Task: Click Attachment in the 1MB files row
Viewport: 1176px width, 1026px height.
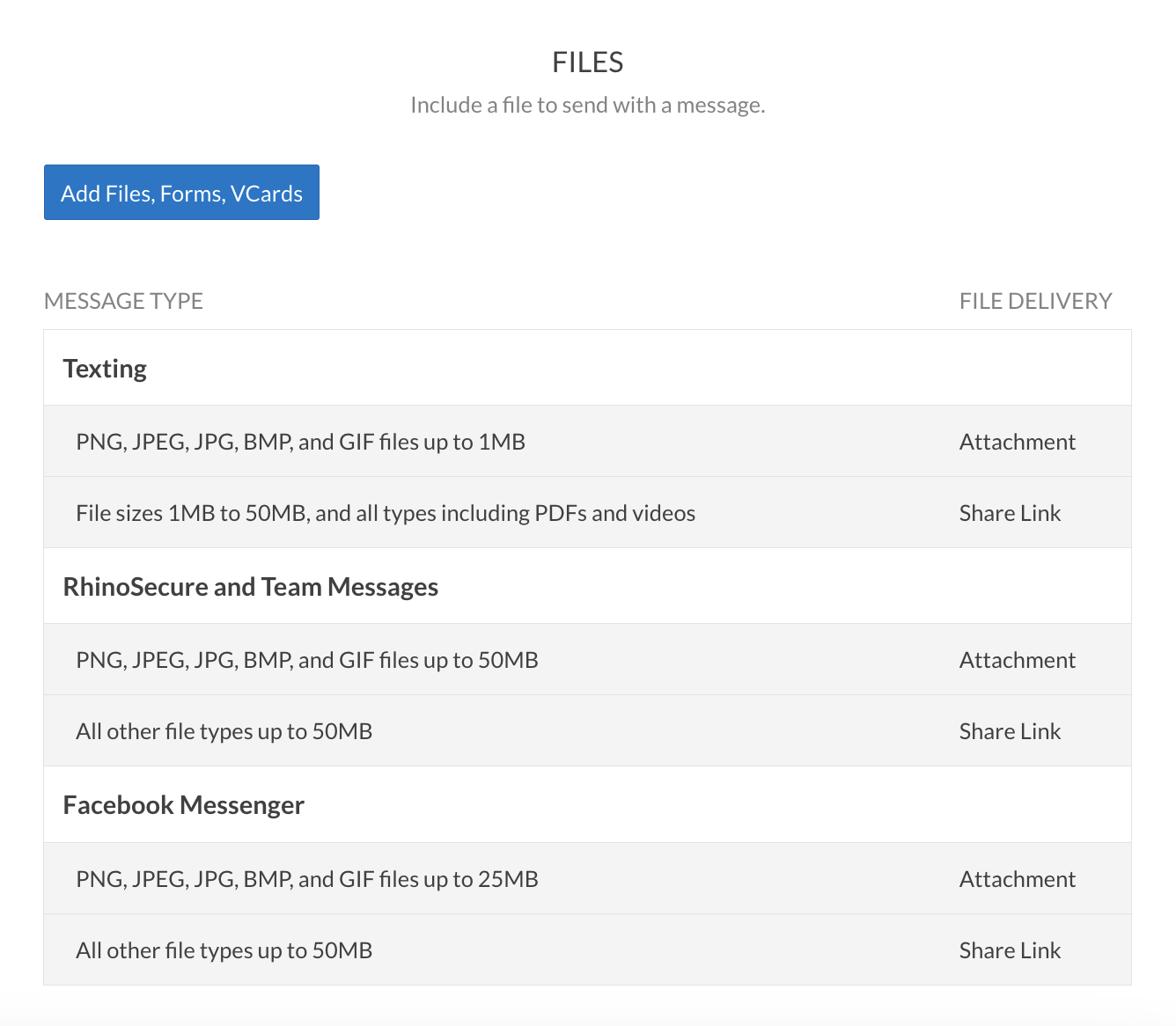Action: pyautogui.click(x=1018, y=442)
